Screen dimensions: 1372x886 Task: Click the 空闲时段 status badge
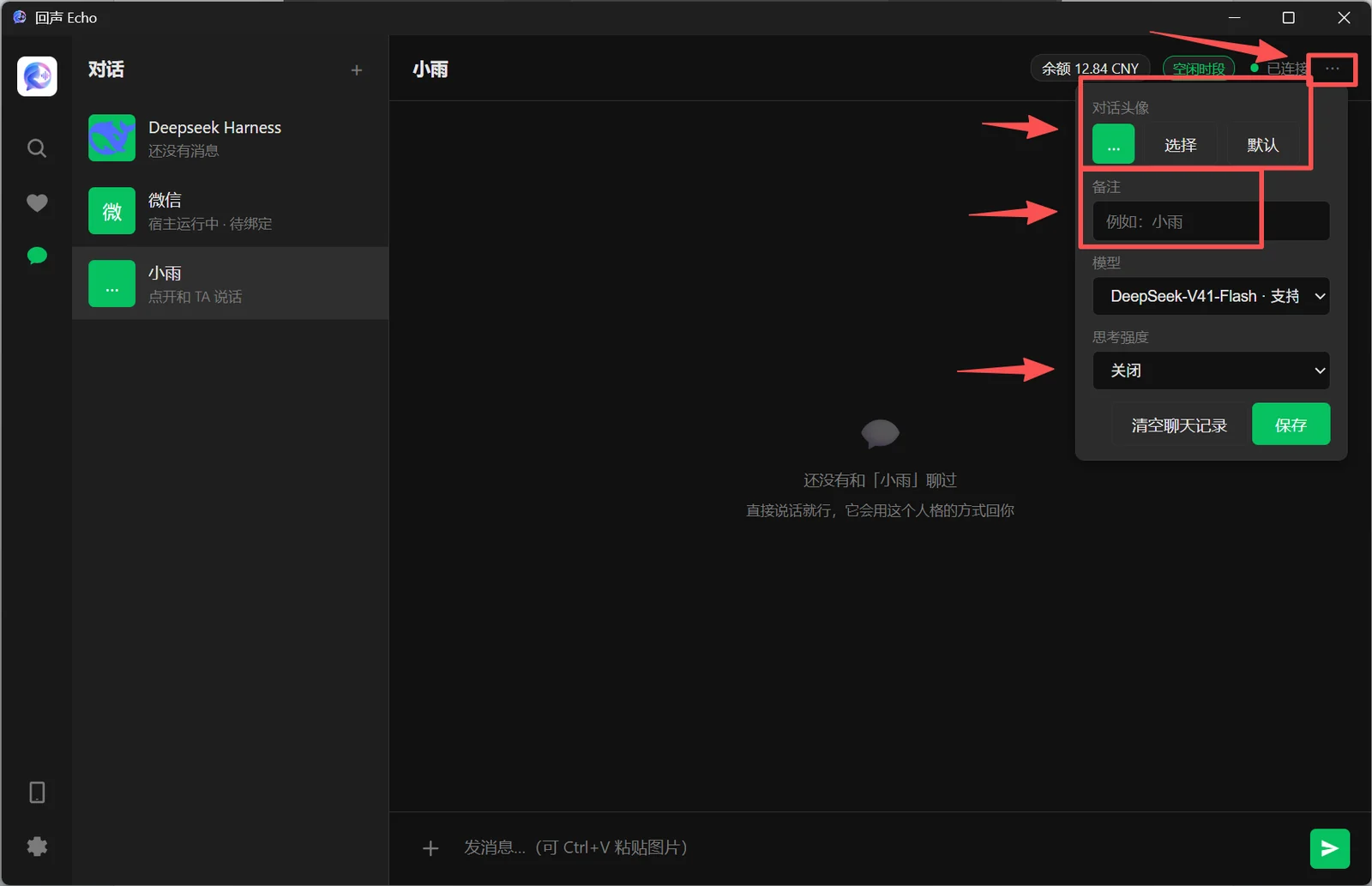pyautogui.click(x=1198, y=69)
